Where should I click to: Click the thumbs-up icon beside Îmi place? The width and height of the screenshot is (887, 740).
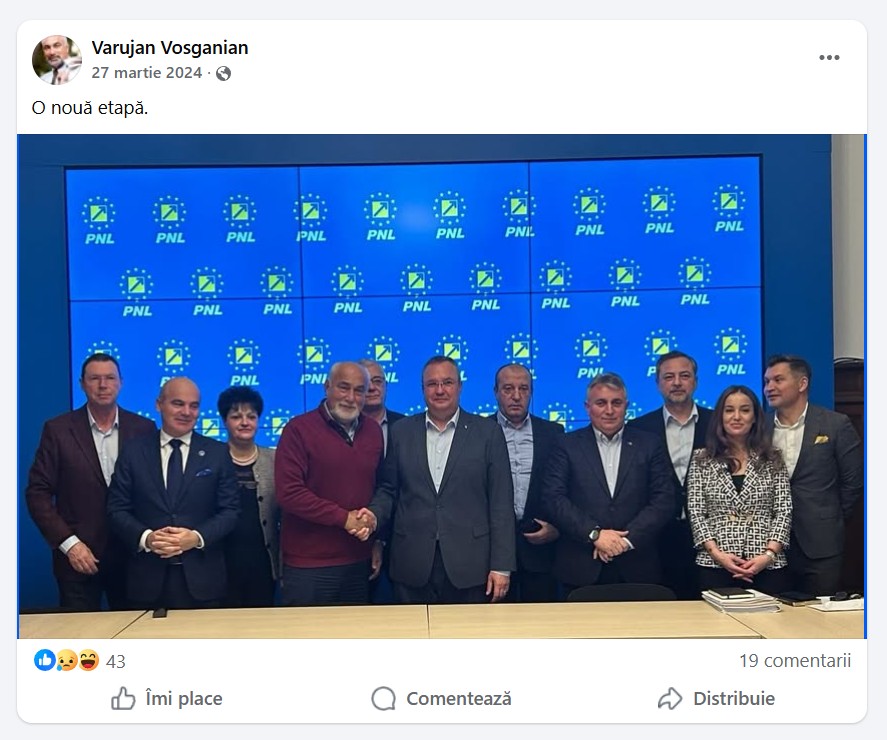click(x=123, y=699)
